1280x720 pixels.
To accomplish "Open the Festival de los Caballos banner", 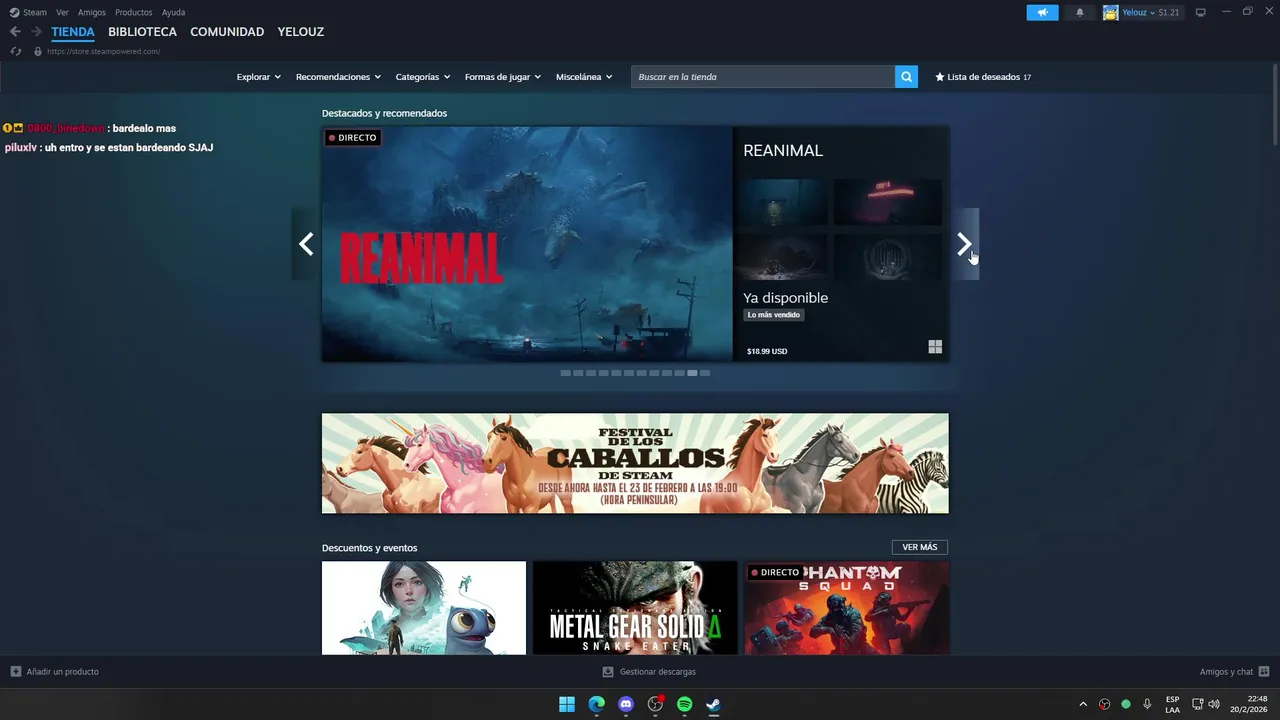I will click(635, 463).
